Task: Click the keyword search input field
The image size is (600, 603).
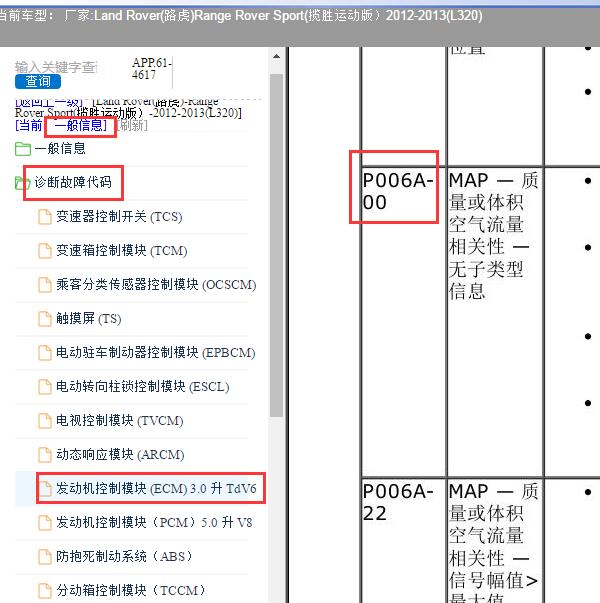Action: point(56,67)
